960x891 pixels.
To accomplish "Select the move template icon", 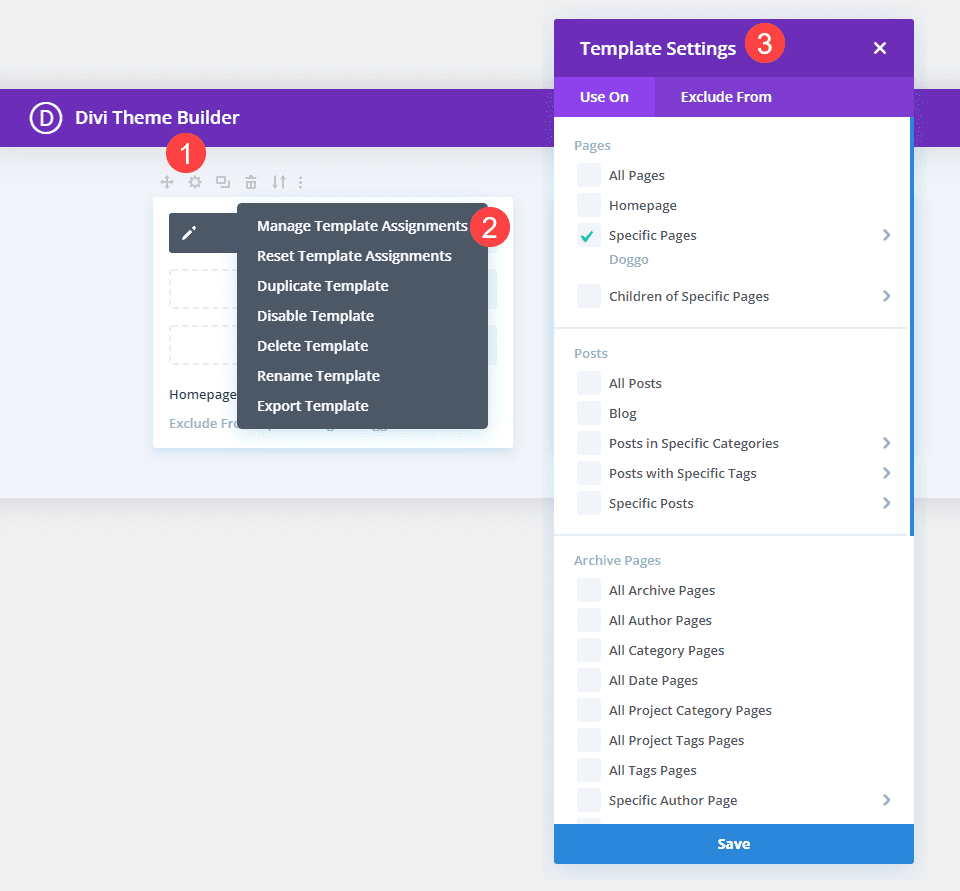I will [166, 182].
